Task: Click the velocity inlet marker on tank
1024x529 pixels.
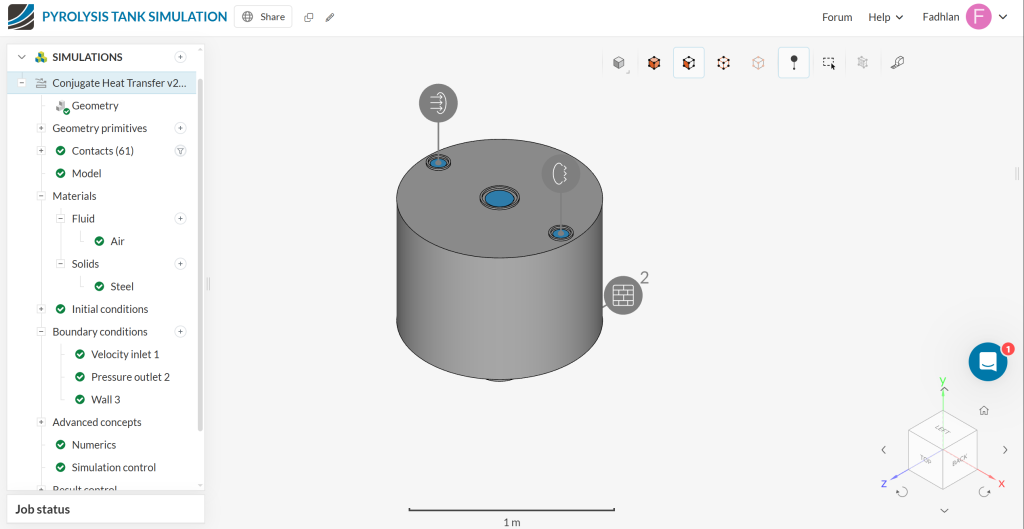Action: 438,102
